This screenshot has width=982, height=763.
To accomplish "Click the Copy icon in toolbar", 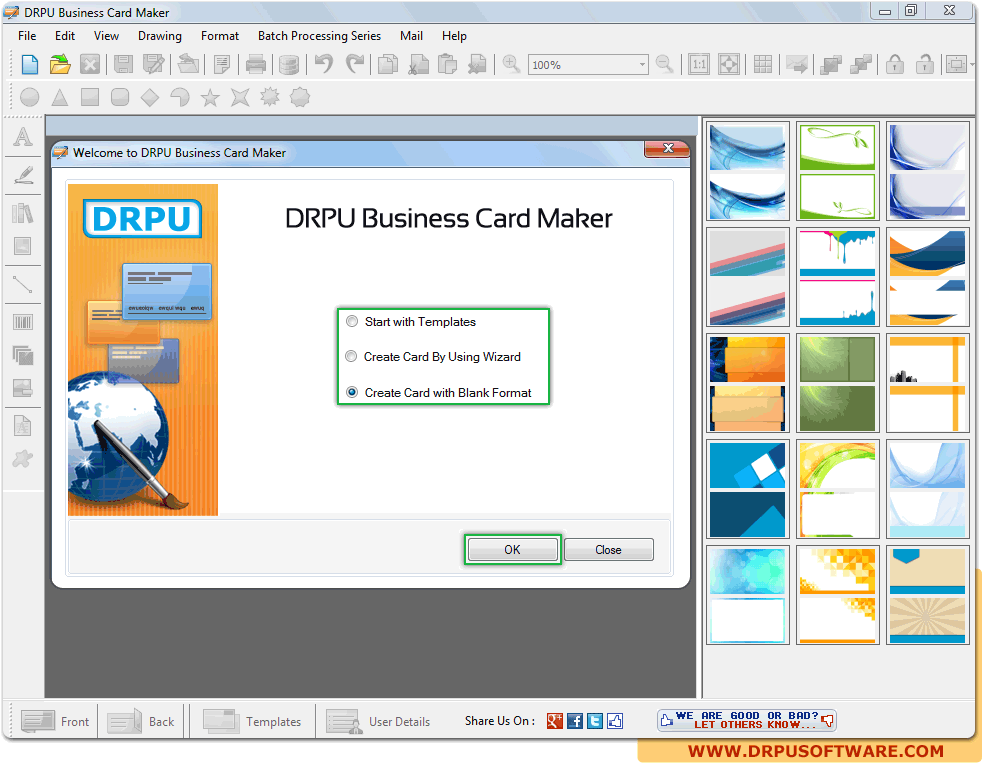I will (388, 65).
